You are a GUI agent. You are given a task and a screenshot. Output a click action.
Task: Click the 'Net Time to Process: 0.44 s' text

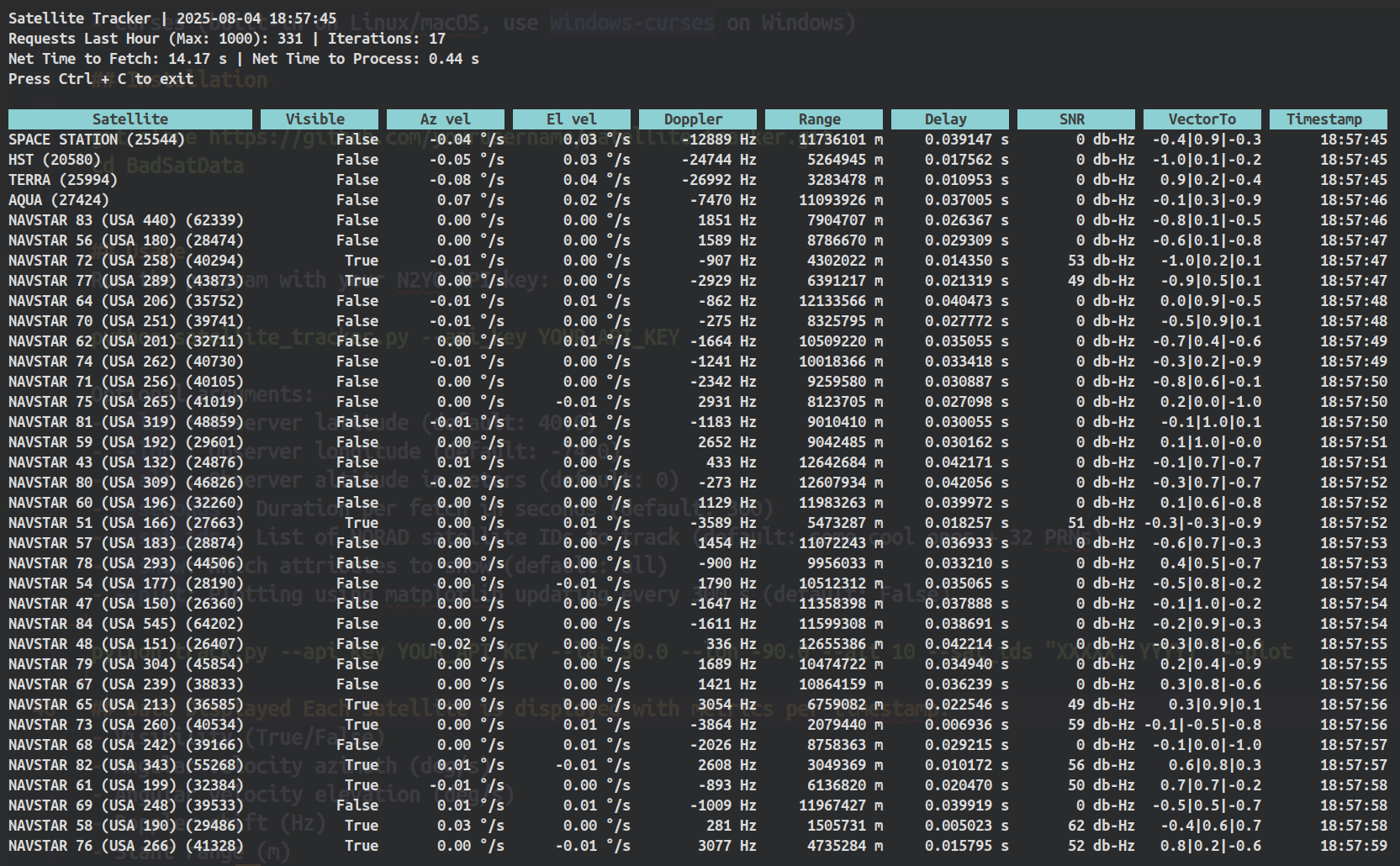pos(366,59)
